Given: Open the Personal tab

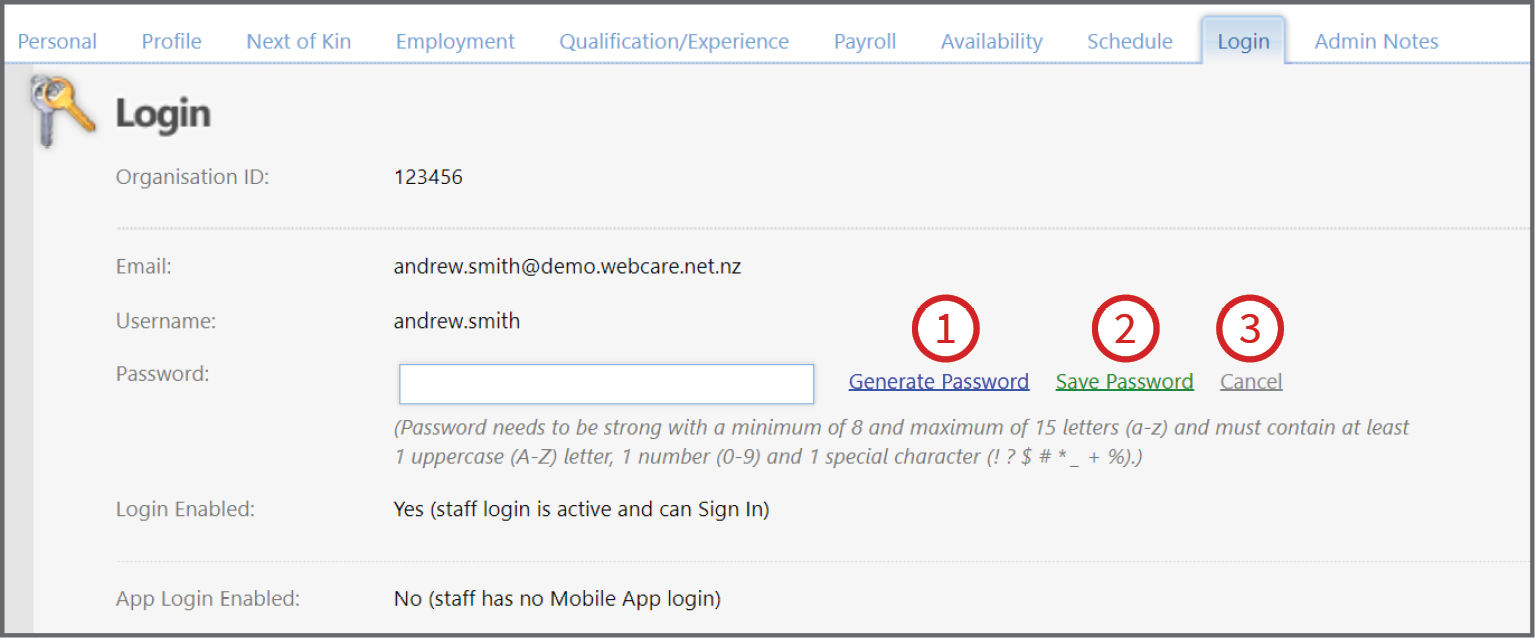Looking at the screenshot, I should coord(57,41).
